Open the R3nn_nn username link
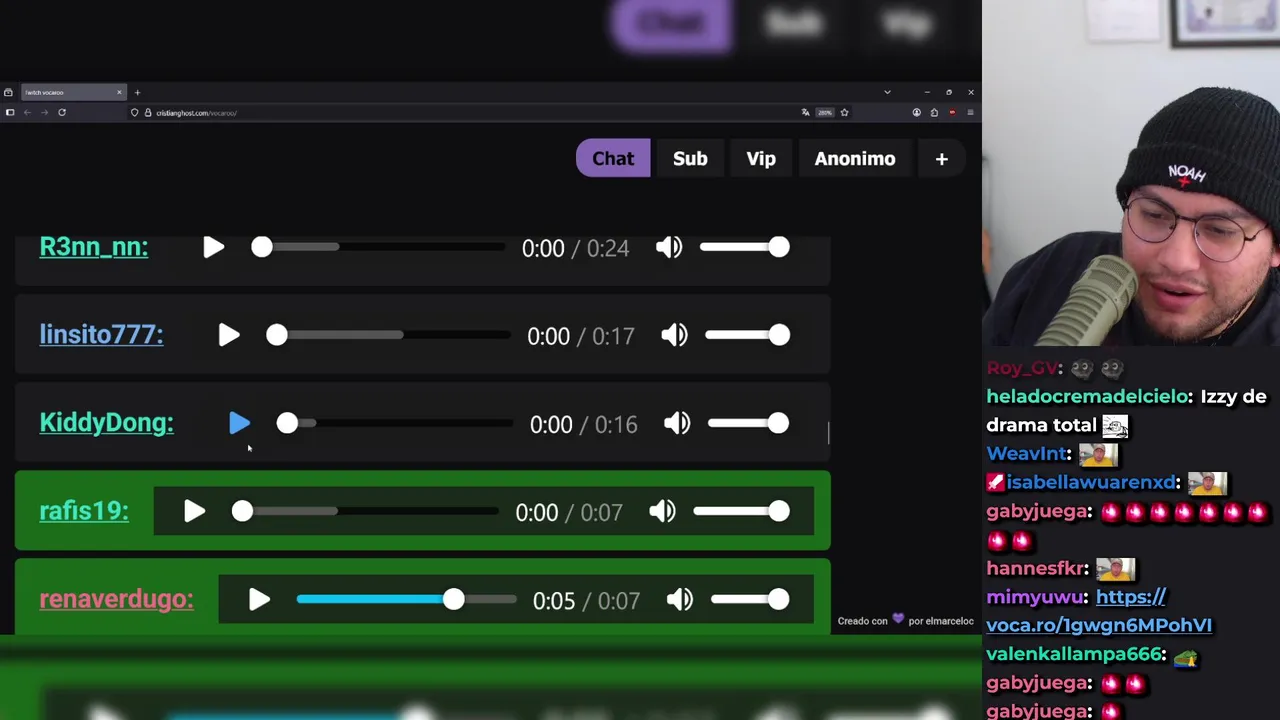Image resolution: width=1280 pixels, height=720 pixels. tap(94, 247)
